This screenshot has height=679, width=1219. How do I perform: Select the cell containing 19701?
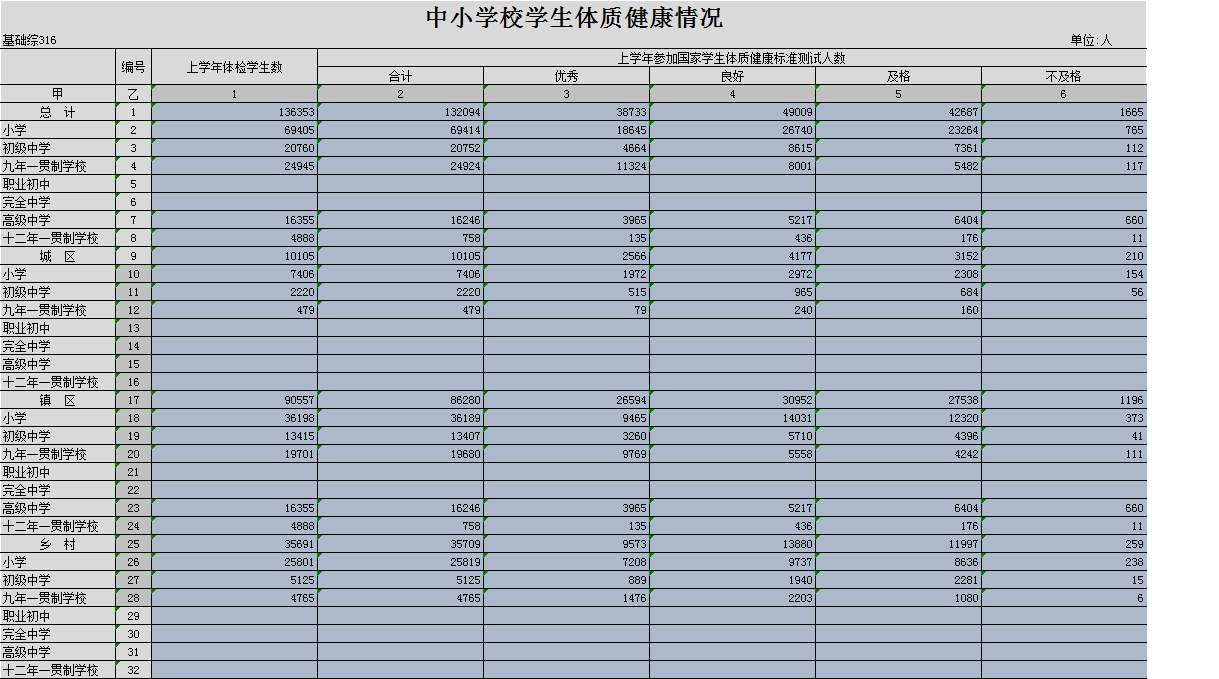(x=235, y=454)
